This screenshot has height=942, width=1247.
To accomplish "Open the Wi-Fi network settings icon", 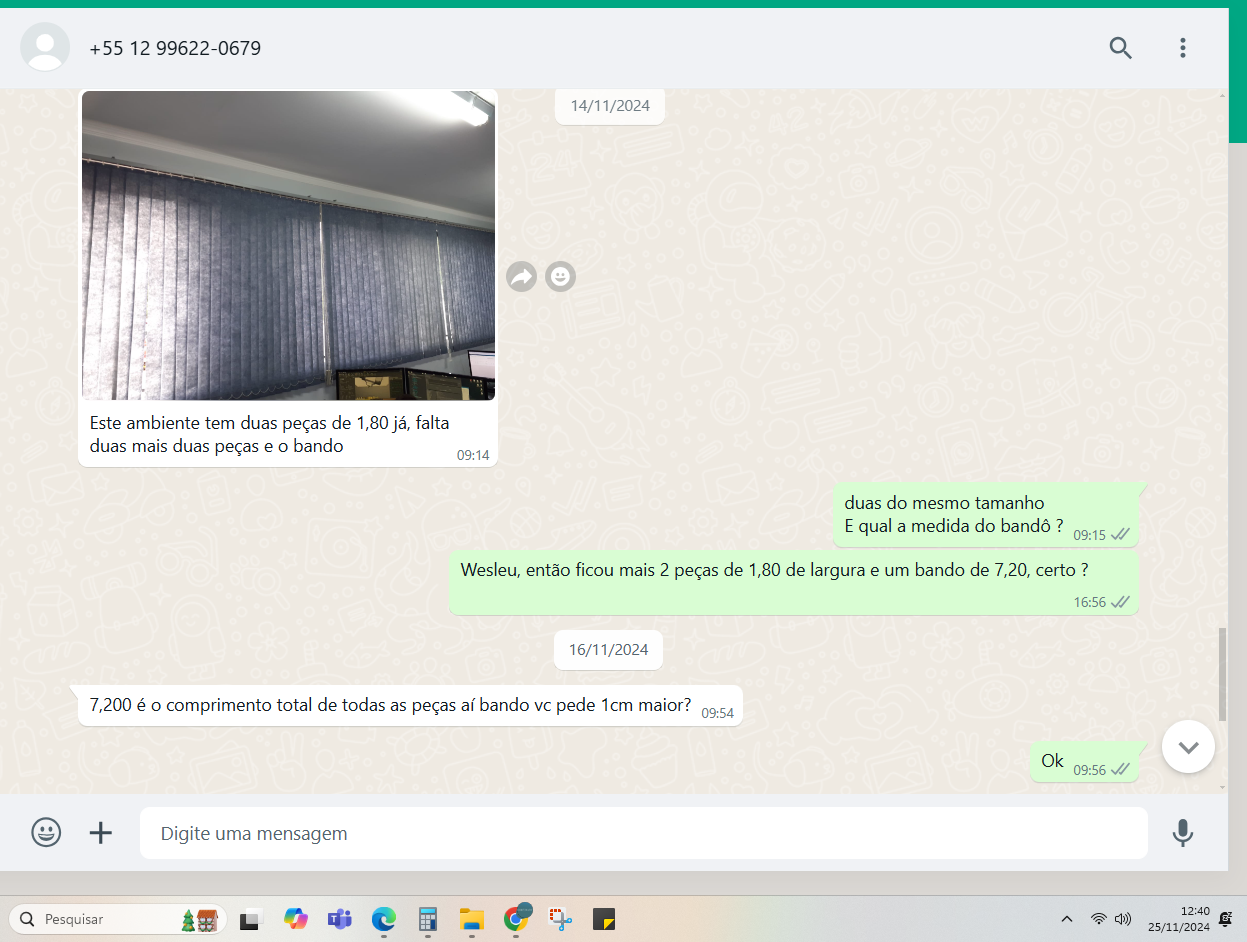I will pos(1098,919).
